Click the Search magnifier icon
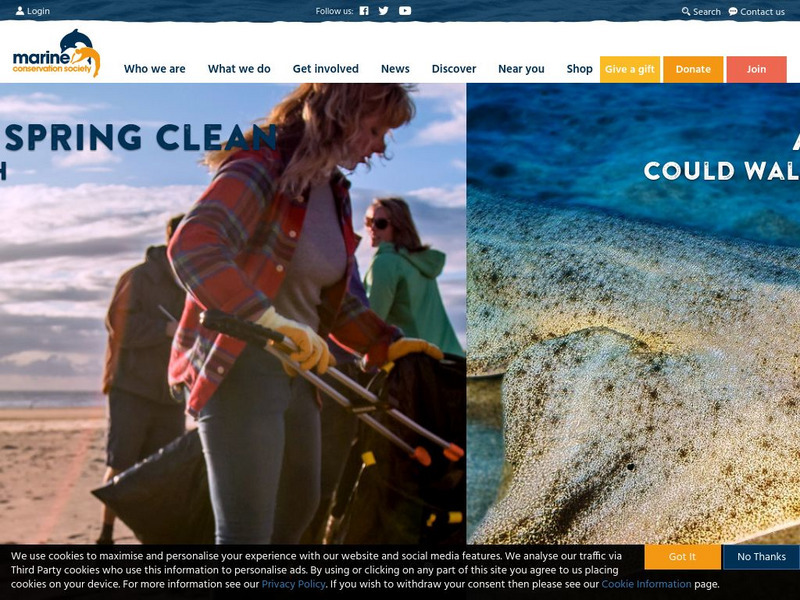800x600 pixels. click(686, 11)
